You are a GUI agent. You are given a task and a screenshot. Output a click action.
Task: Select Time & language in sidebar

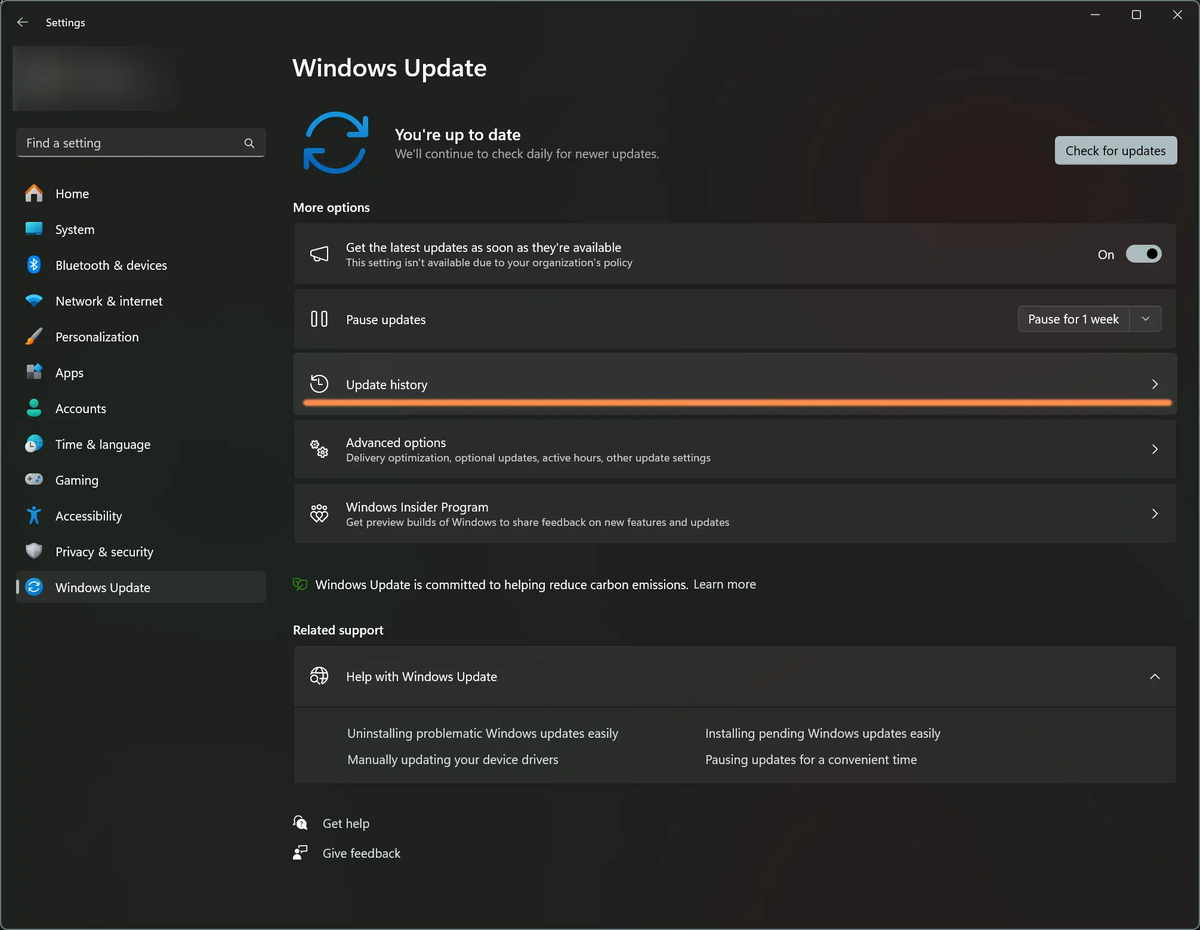click(141, 444)
